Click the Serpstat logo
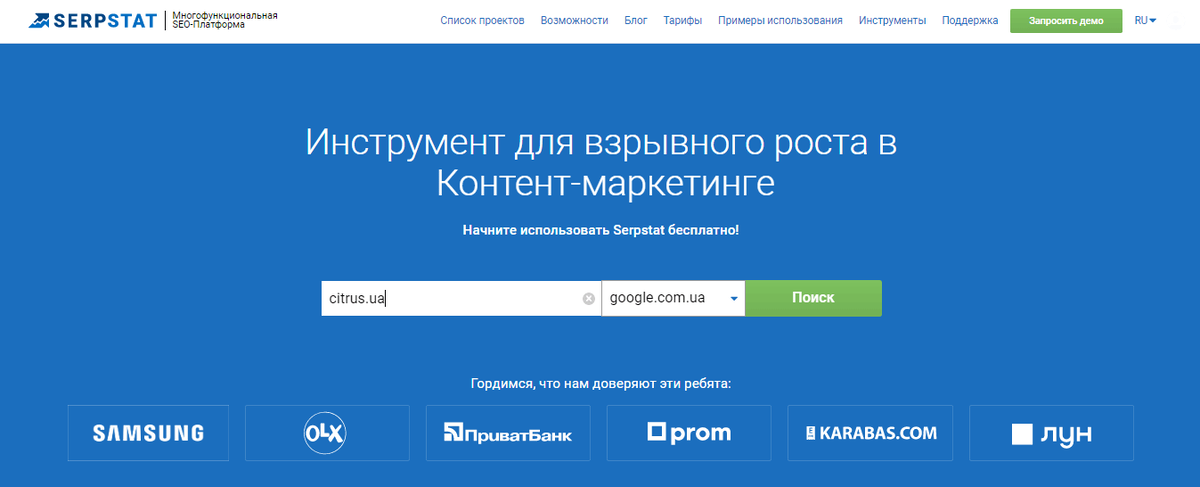1200x487 pixels. [x=95, y=20]
